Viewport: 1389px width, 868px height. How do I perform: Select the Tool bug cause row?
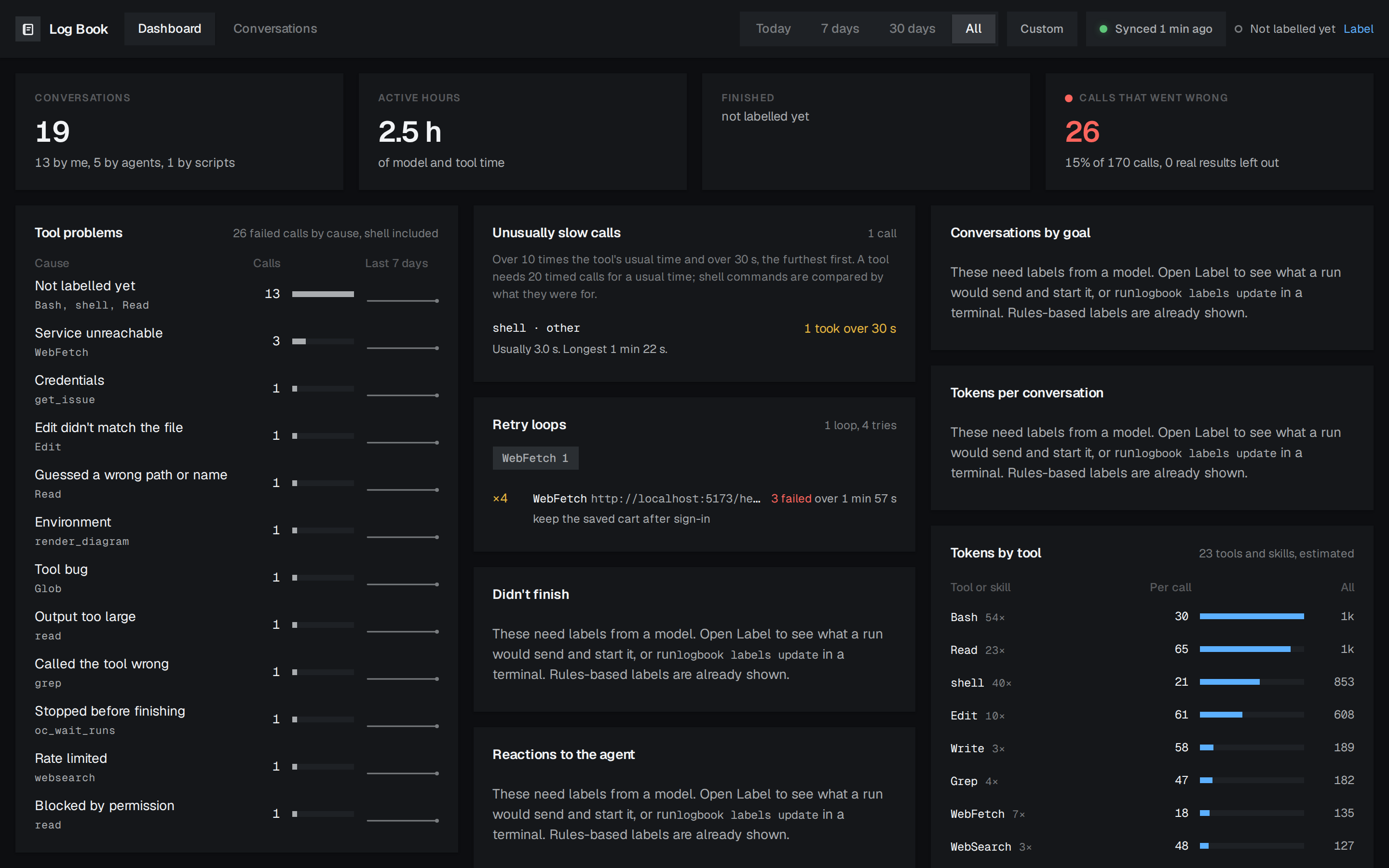pyautogui.click(x=236, y=578)
